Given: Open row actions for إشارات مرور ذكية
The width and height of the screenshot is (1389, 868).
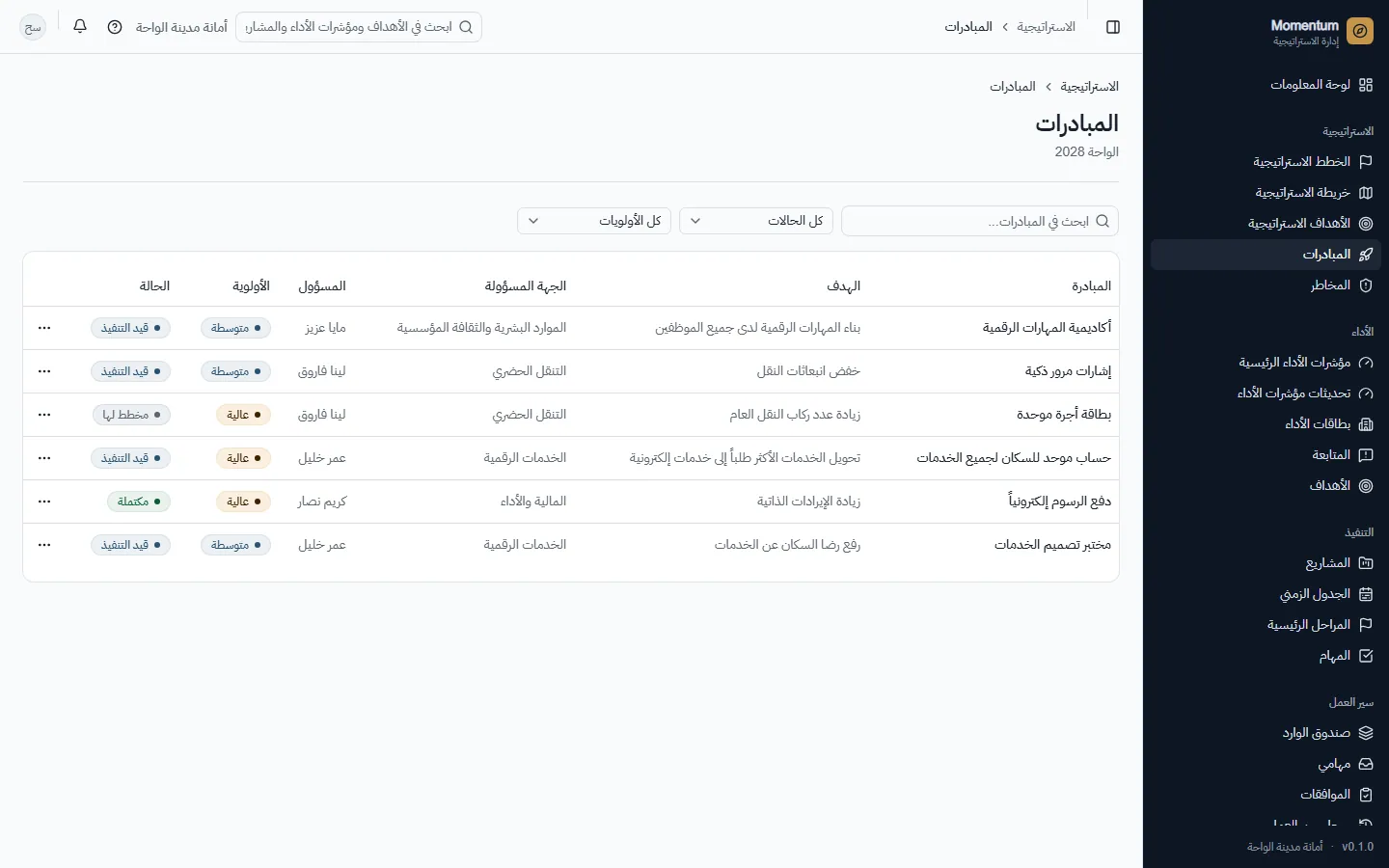Looking at the screenshot, I should [x=44, y=371].
